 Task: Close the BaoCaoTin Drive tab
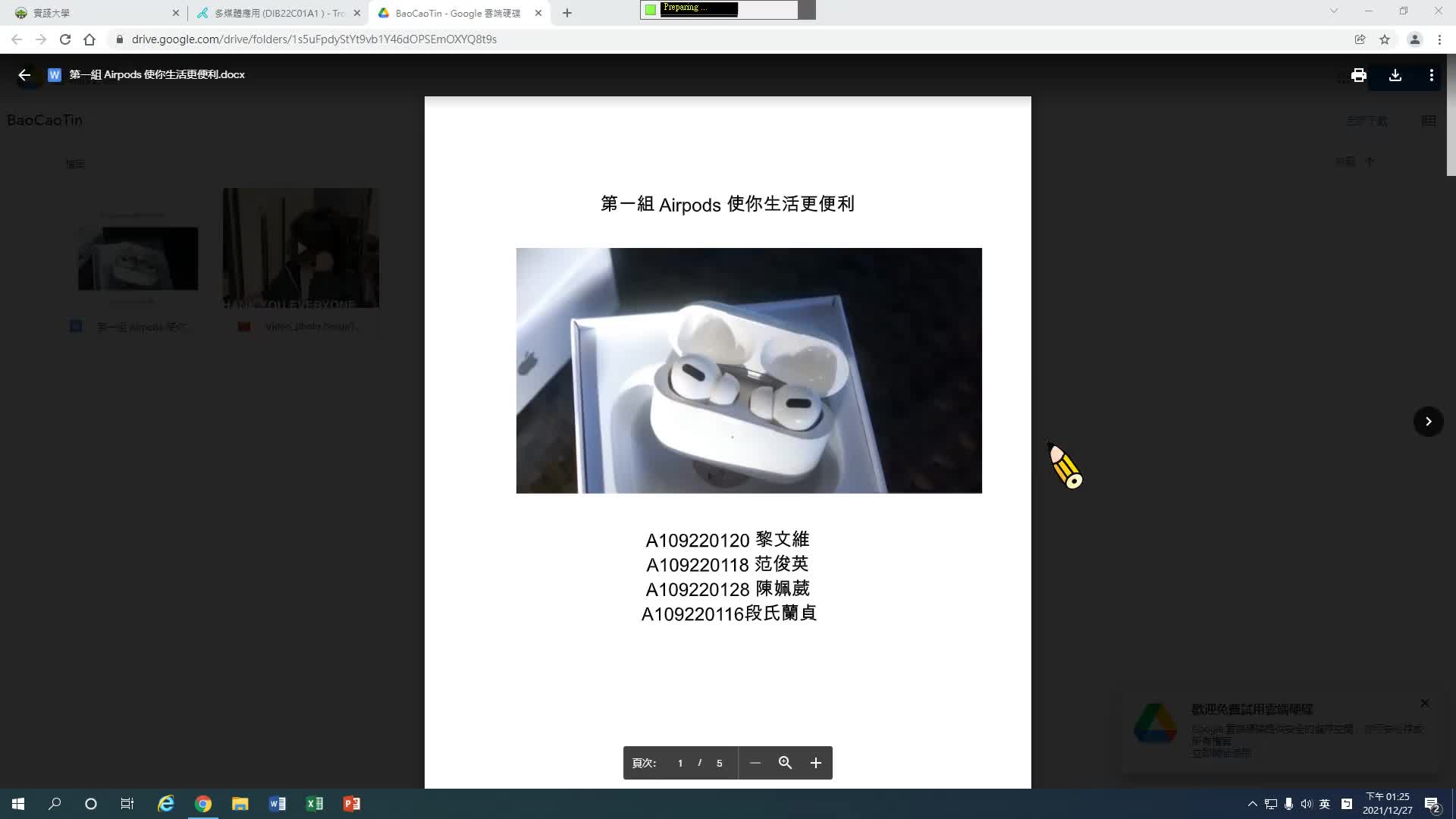pyautogui.click(x=538, y=13)
